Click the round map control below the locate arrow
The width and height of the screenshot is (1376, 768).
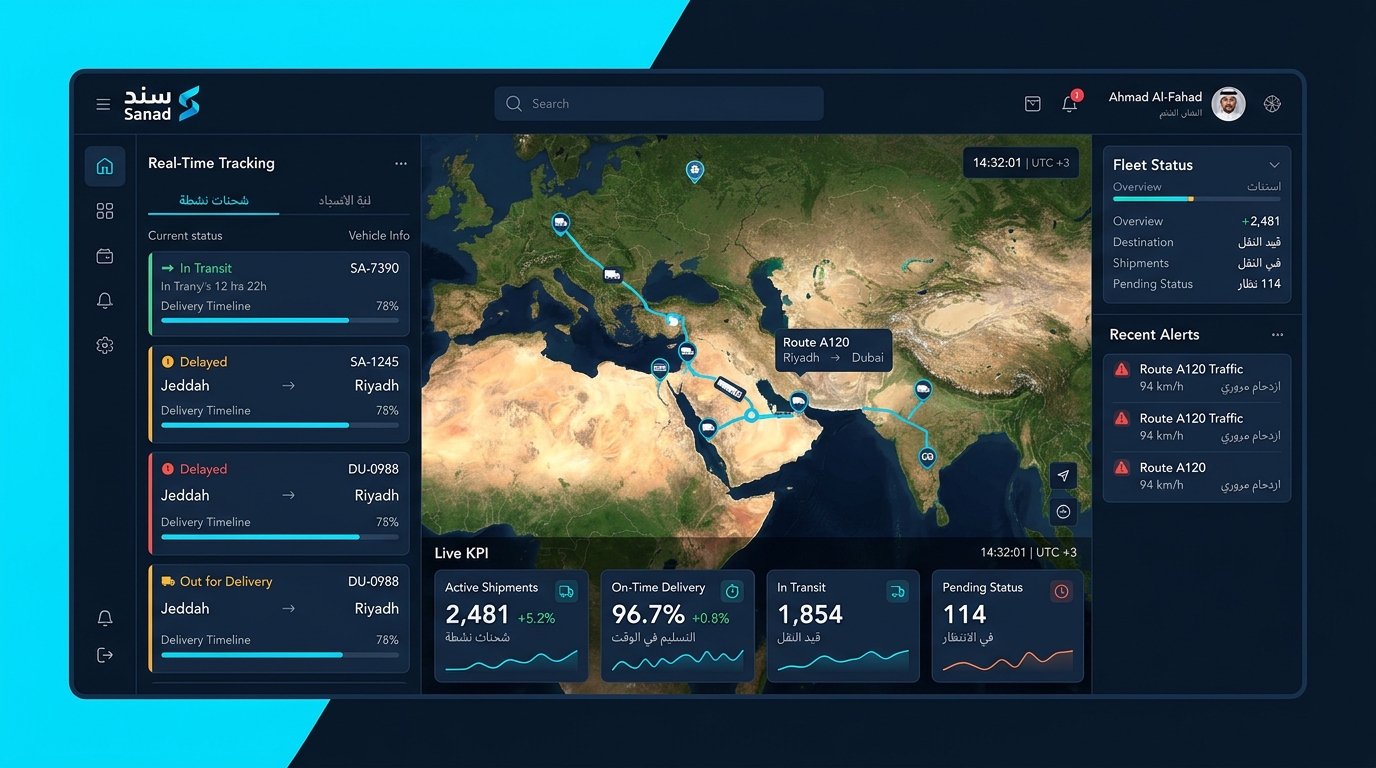tap(1063, 511)
